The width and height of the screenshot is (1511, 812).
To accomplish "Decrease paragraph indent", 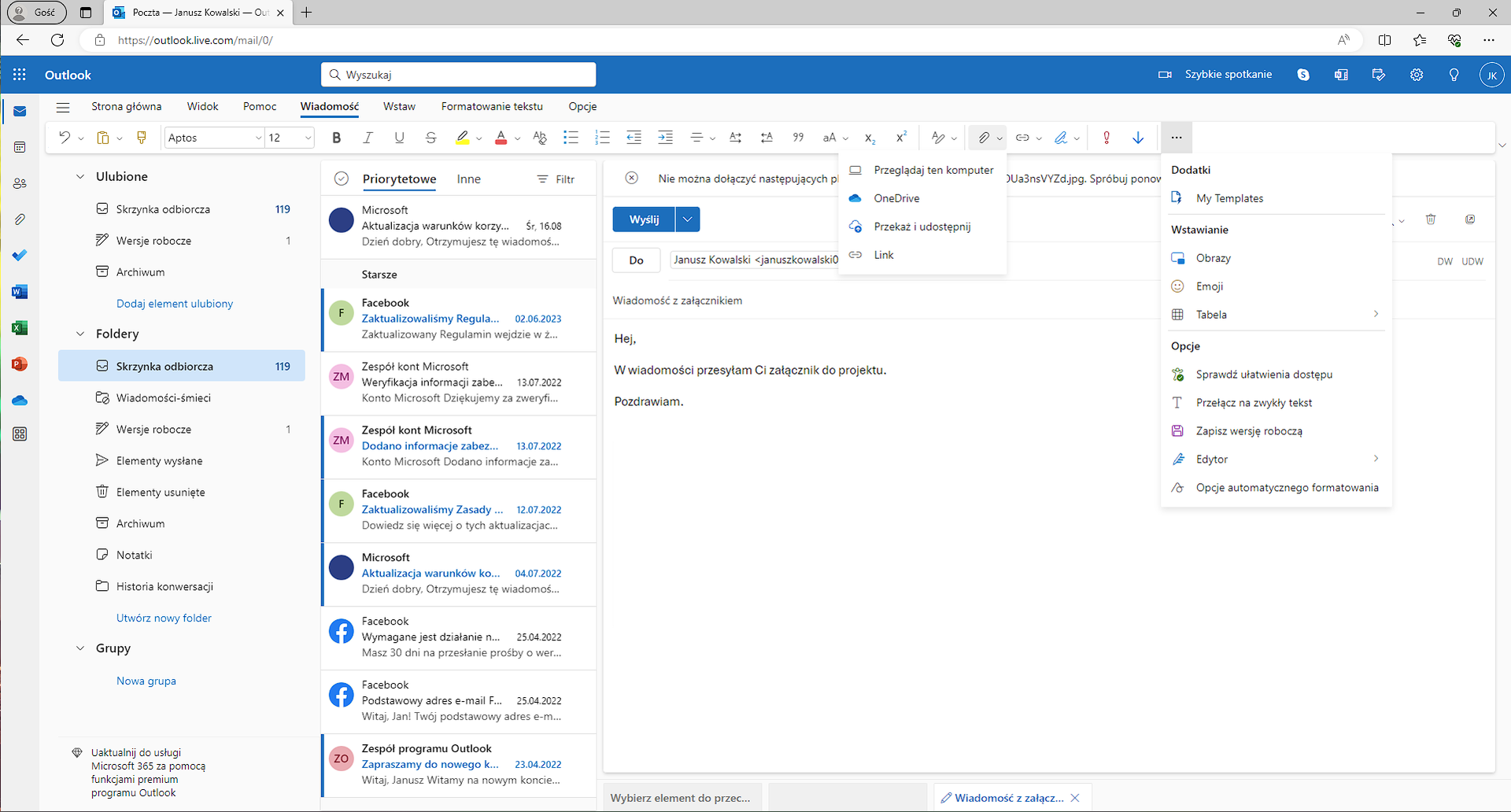I will click(x=634, y=138).
